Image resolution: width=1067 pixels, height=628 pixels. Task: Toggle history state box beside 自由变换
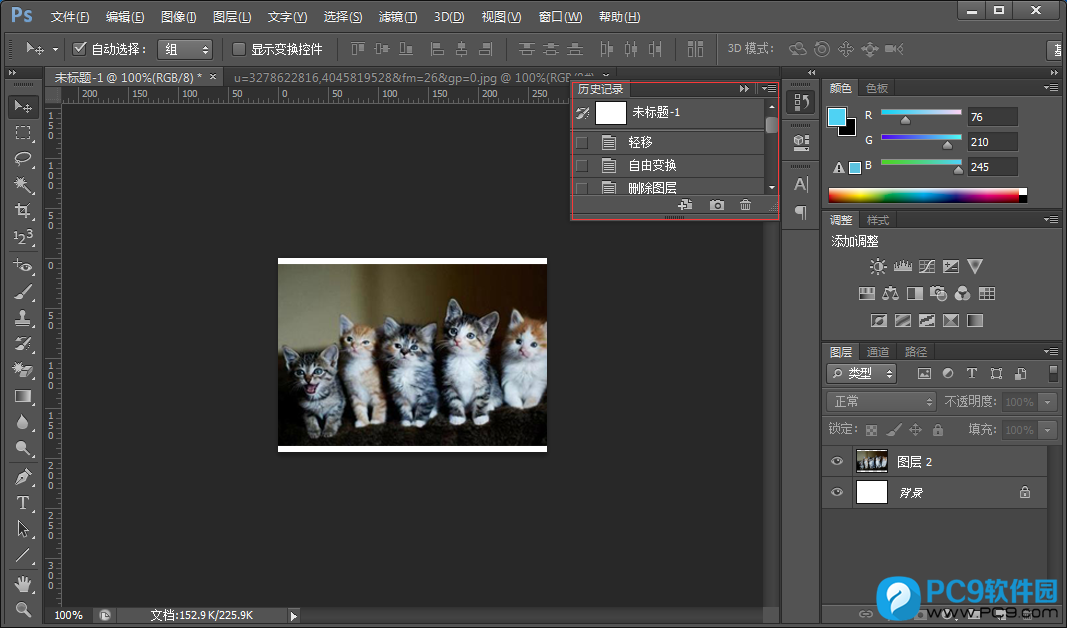click(582, 165)
